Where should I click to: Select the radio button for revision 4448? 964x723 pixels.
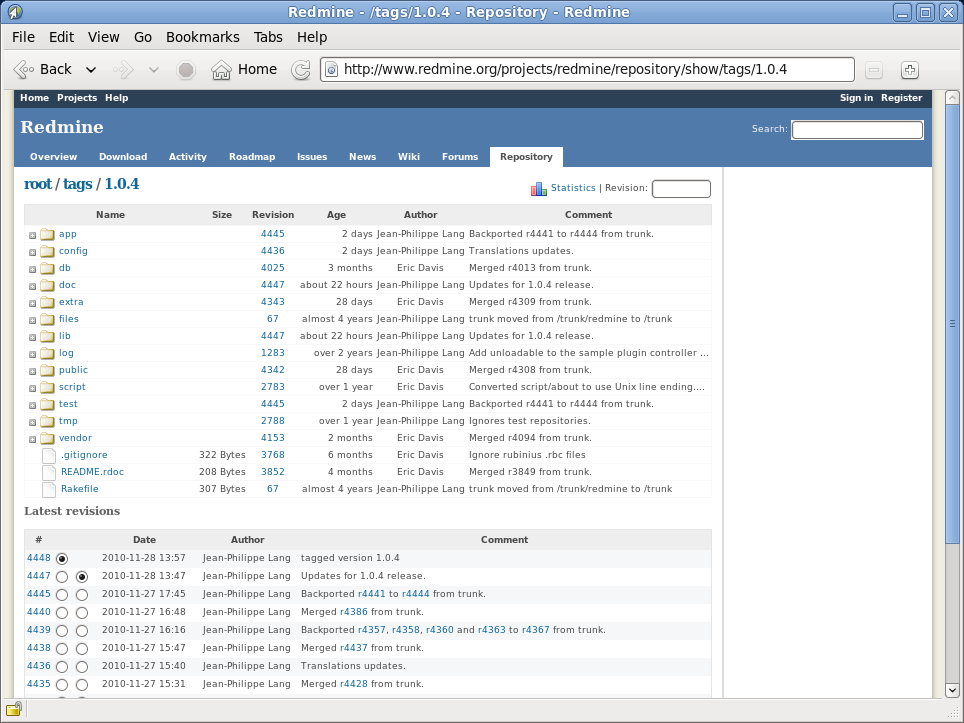(61, 559)
